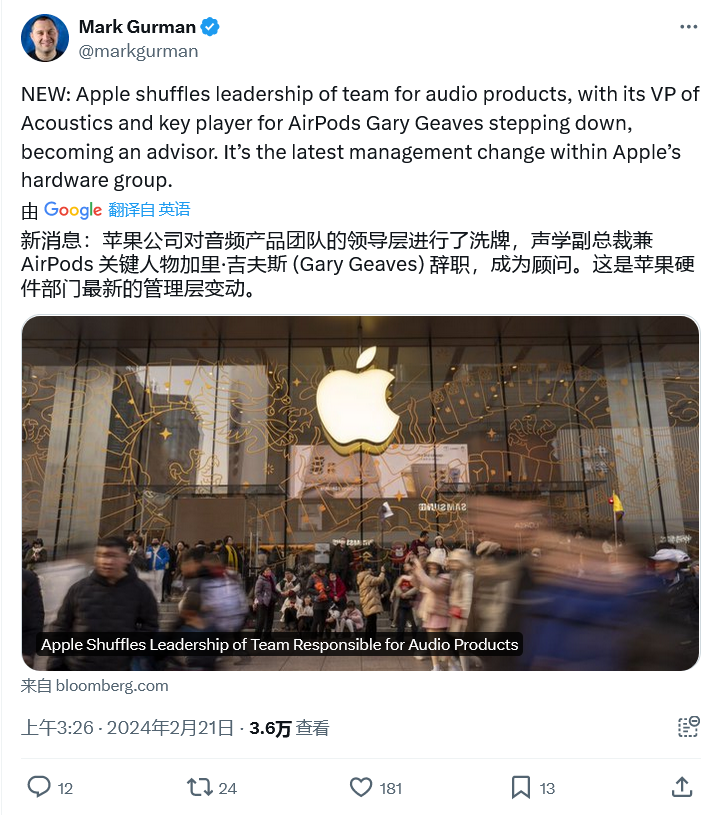
Task: Click the reply count 12
Action: pyautogui.click(x=65, y=788)
